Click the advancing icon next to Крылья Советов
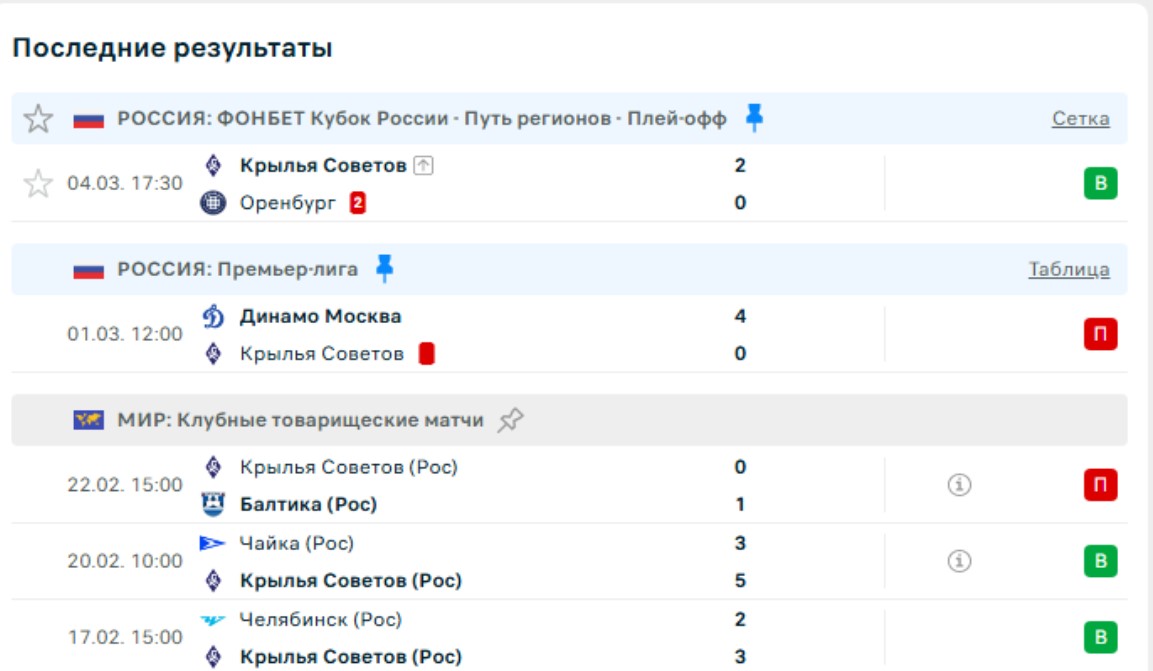Screen dimensions: 1153x671 423,166
